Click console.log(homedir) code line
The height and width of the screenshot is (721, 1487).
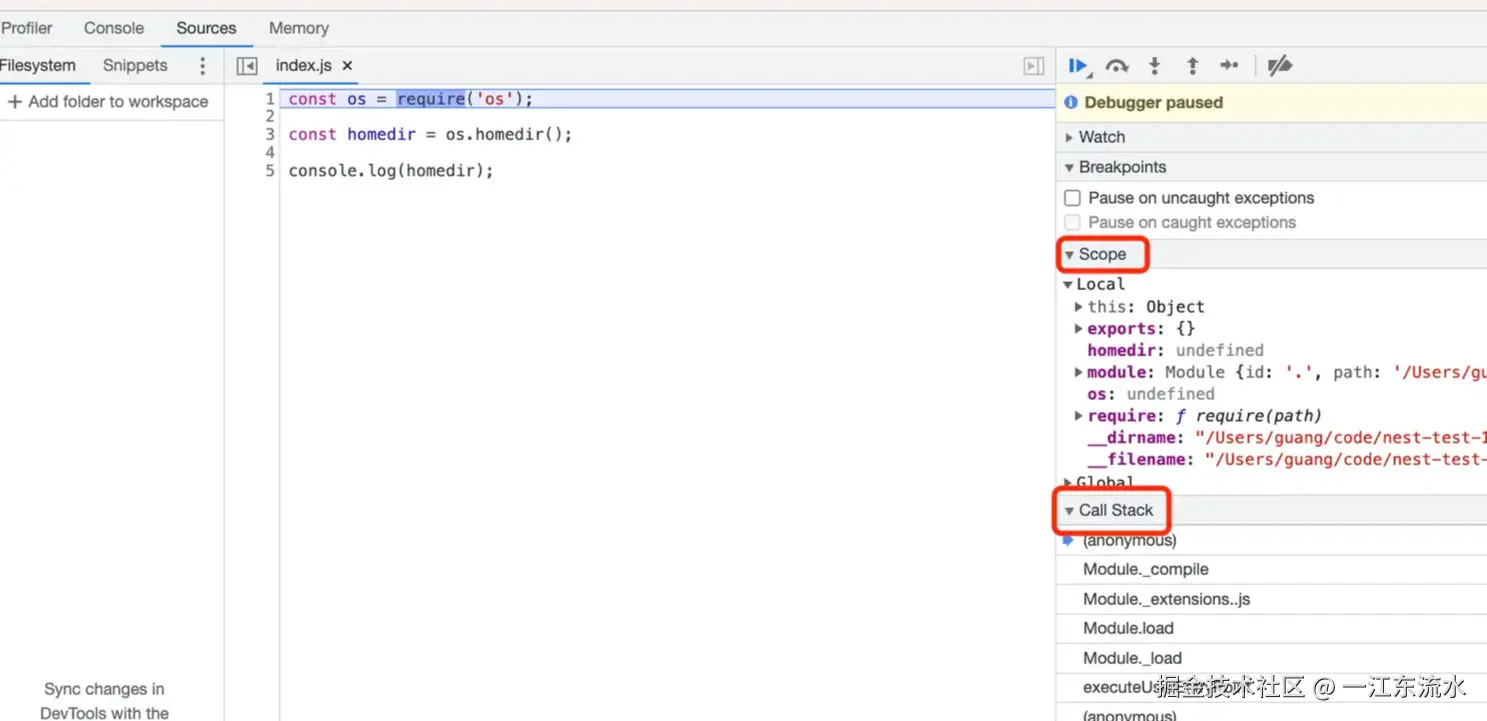click(x=391, y=170)
